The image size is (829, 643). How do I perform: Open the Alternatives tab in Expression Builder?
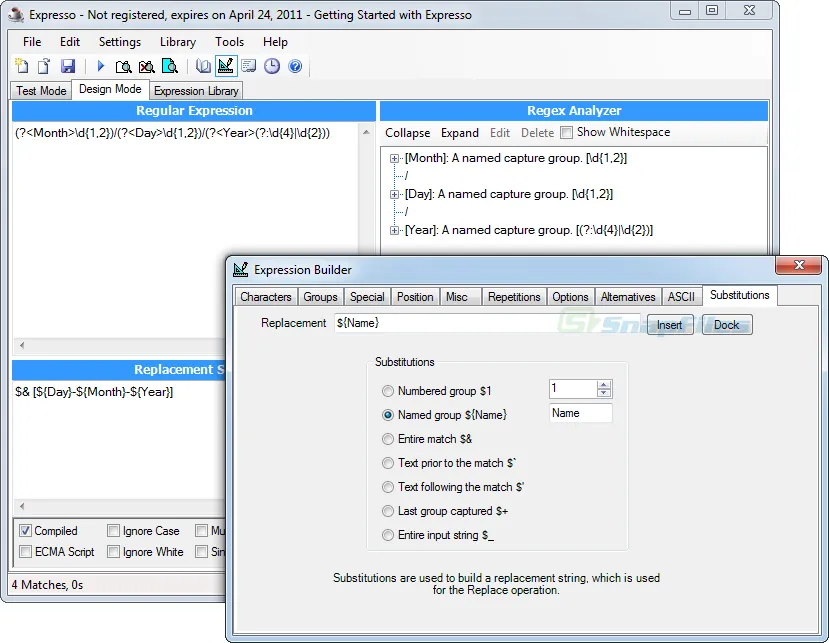pyautogui.click(x=628, y=297)
